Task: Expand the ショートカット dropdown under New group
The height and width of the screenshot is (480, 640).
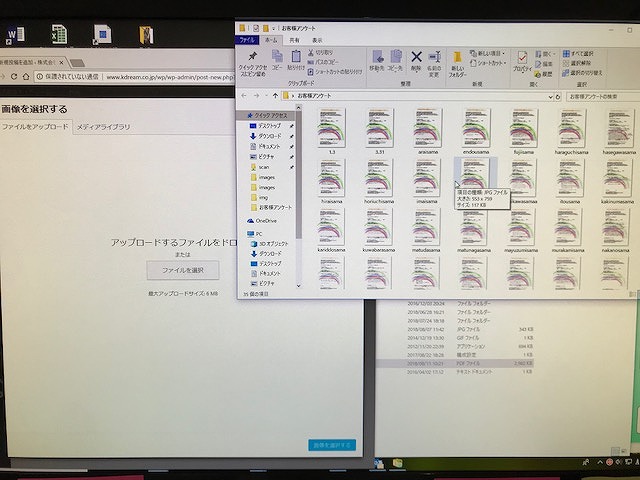Action: [507, 61]
